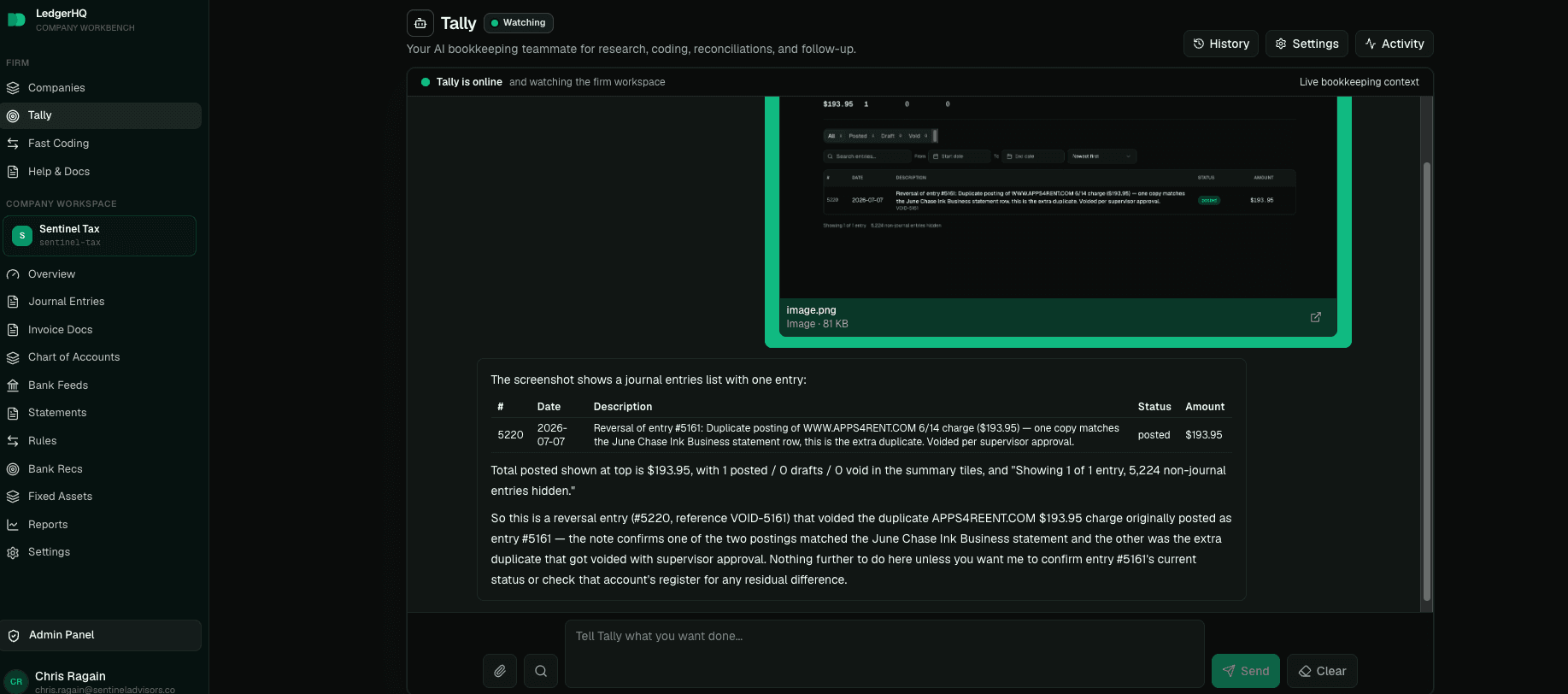This screenshot has width=1568, height=694.
Task: Click the search magnifier icon near composer
Action: click(541, 671)
